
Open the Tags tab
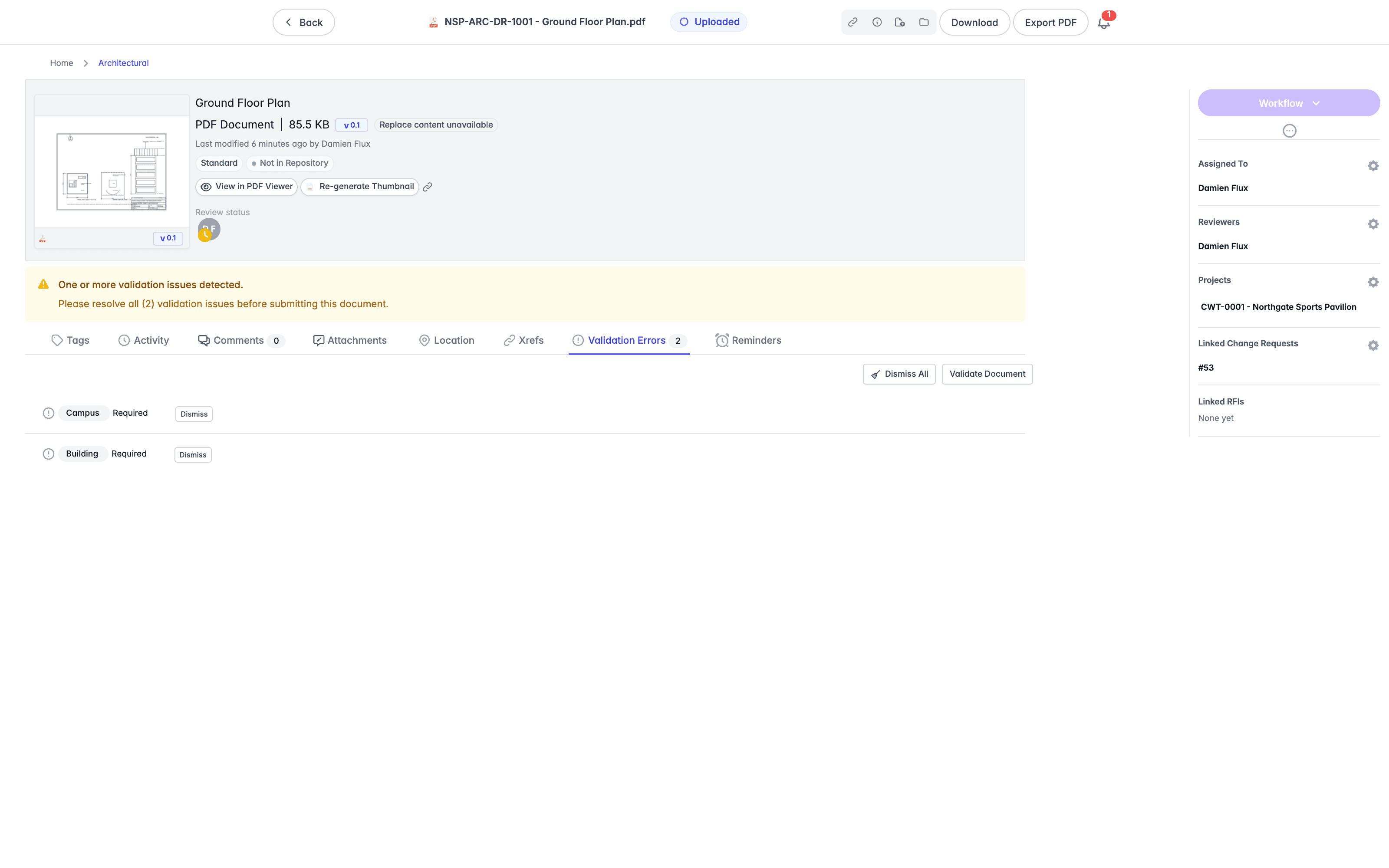point(70,340)
